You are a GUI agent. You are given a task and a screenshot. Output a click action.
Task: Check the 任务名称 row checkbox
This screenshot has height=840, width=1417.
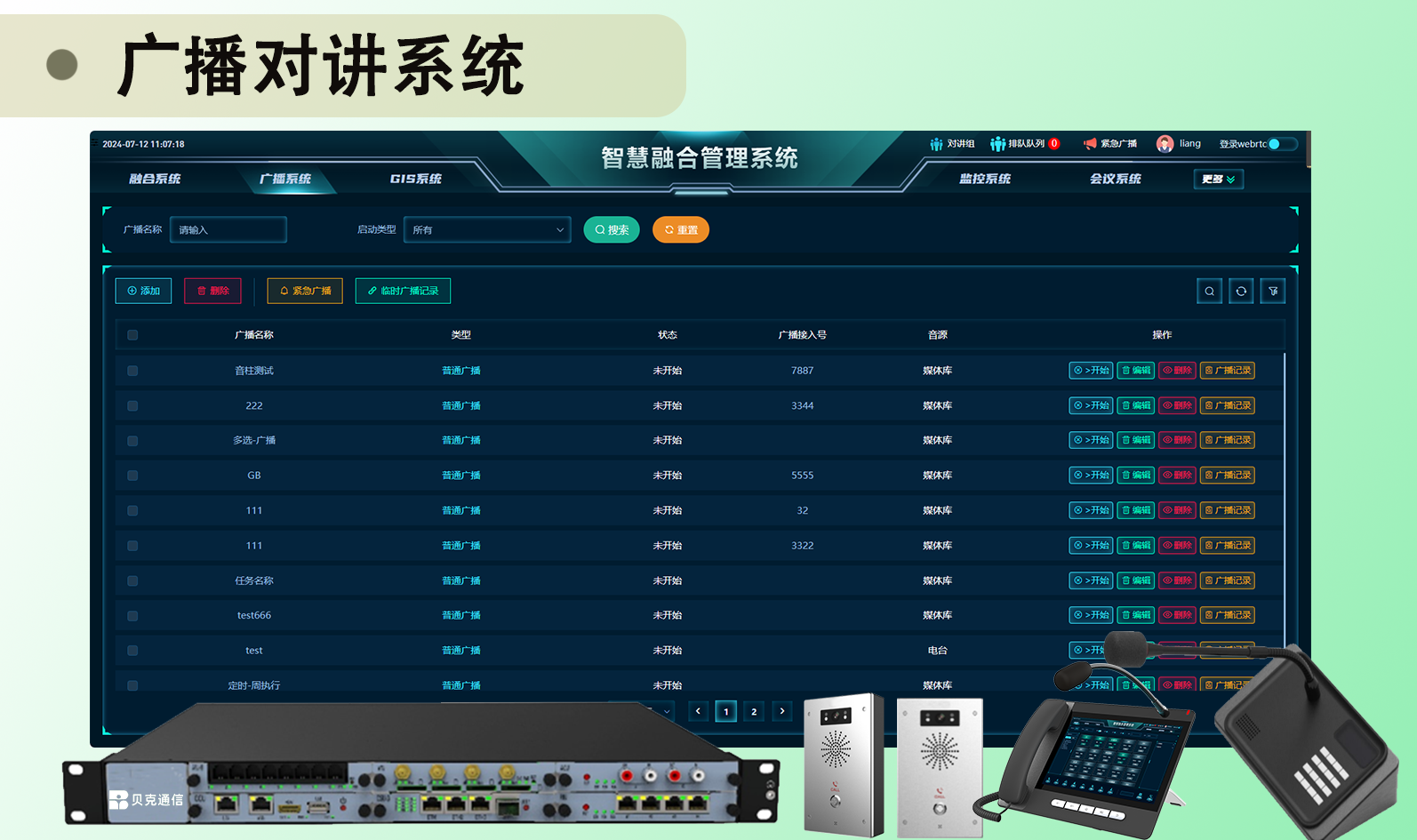click(132, 580)
